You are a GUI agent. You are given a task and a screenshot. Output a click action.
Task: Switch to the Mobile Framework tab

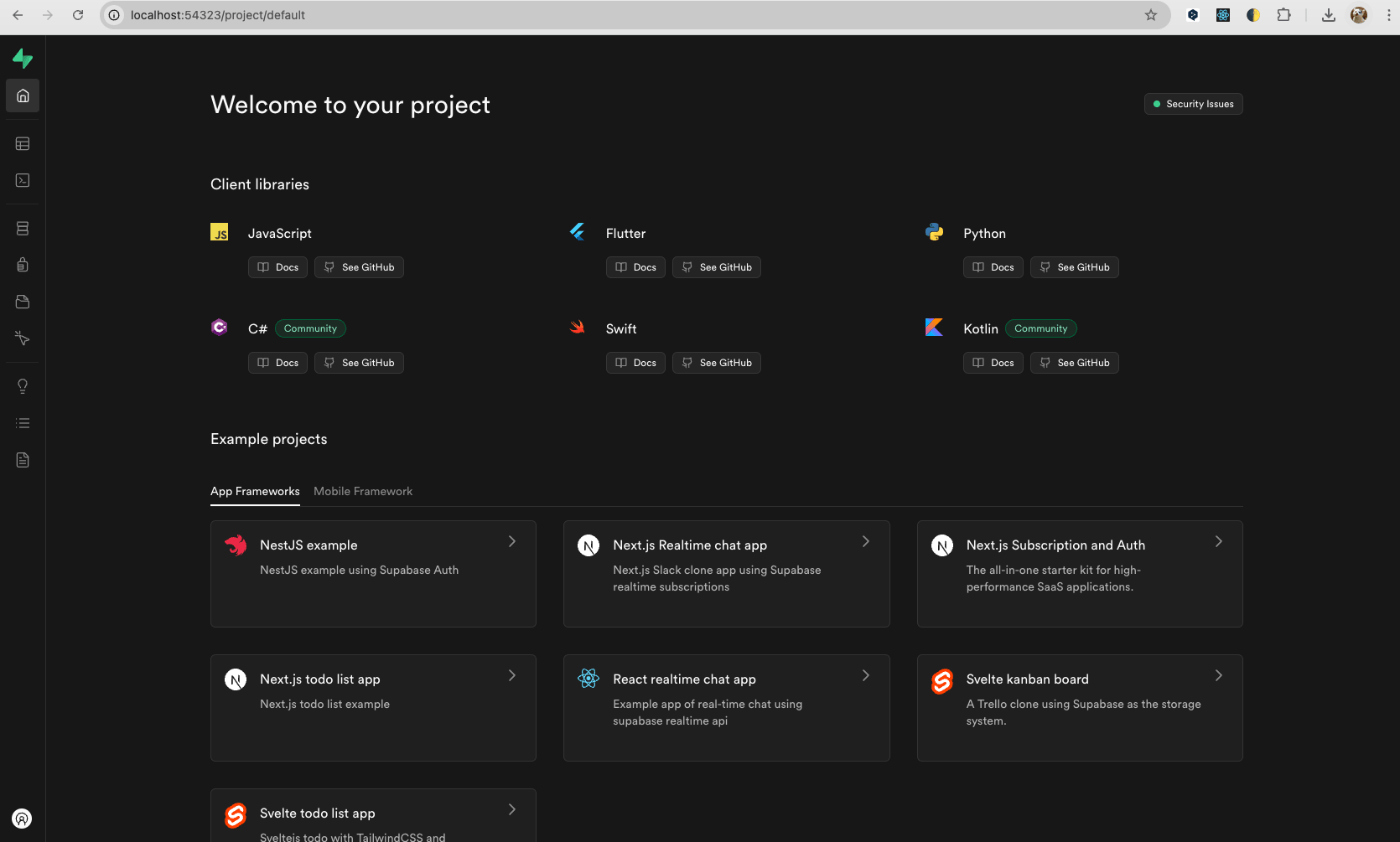pos(363,491)
